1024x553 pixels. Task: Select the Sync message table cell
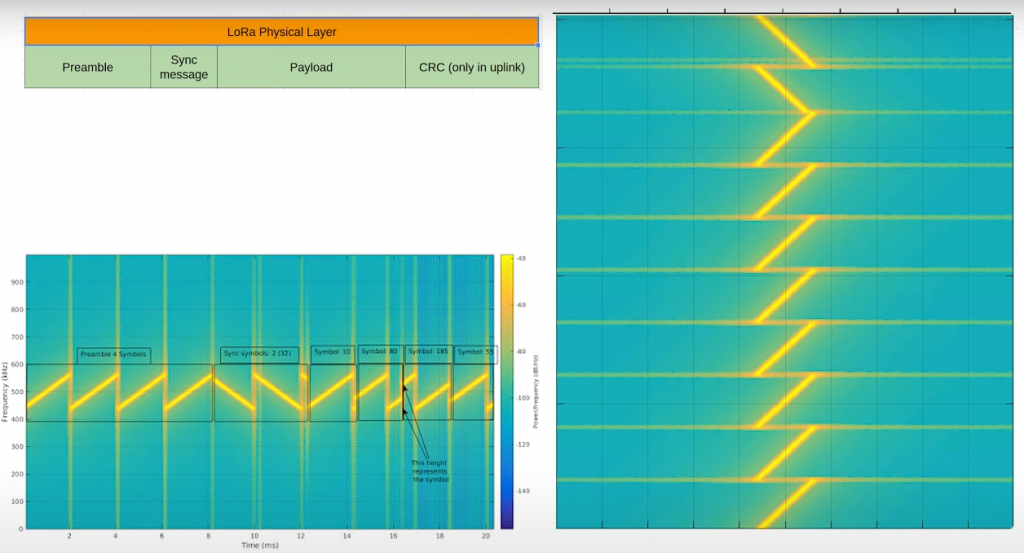pos(184,68)
